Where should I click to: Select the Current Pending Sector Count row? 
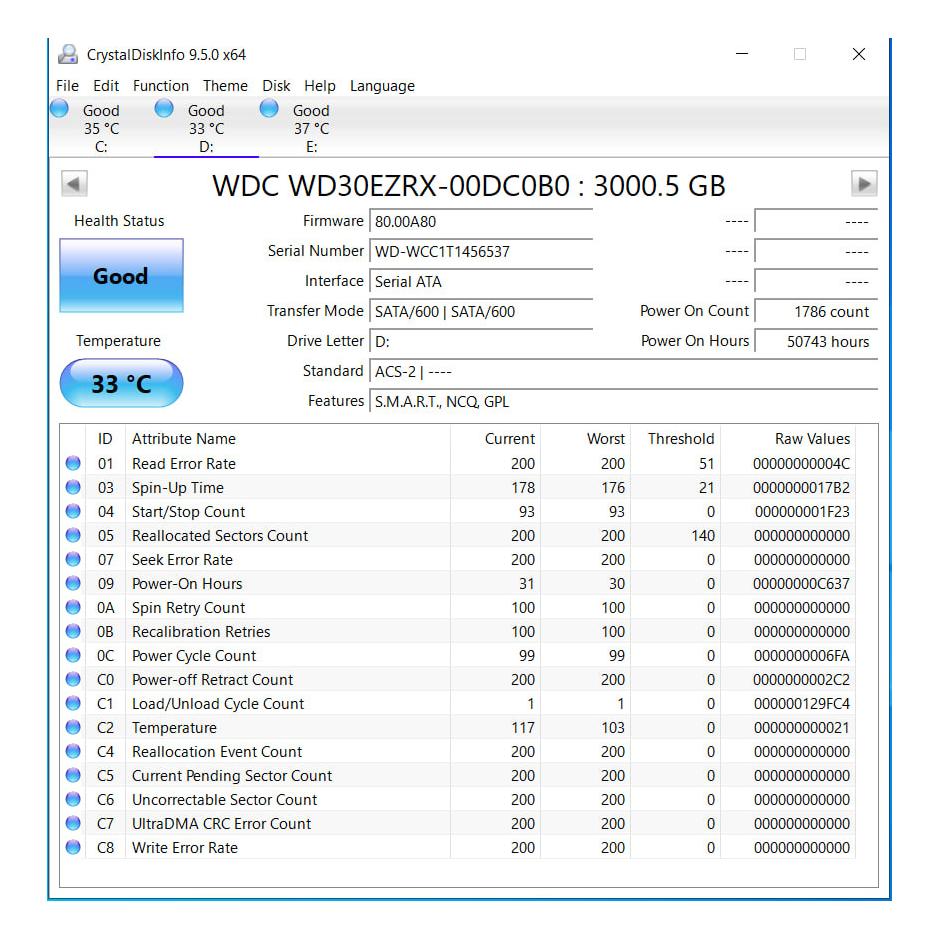pyautogui.click(x=232, y=776)
